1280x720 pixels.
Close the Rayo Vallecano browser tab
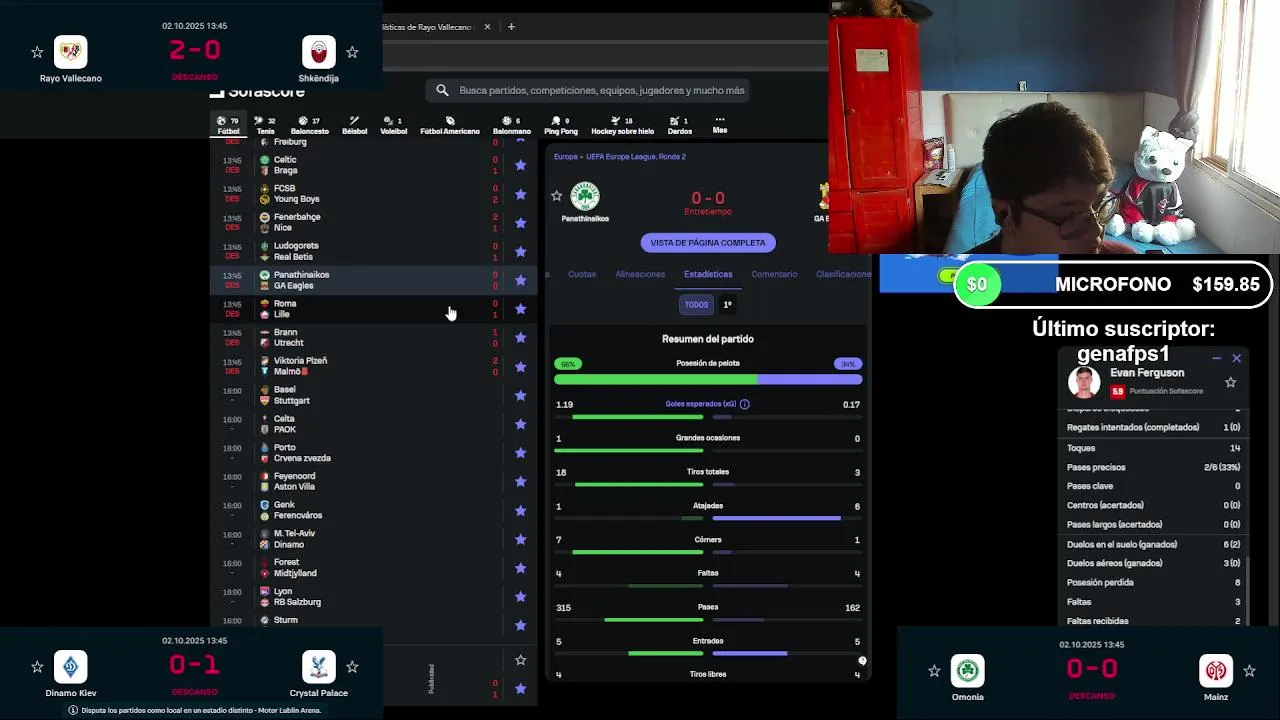point(488,27)
